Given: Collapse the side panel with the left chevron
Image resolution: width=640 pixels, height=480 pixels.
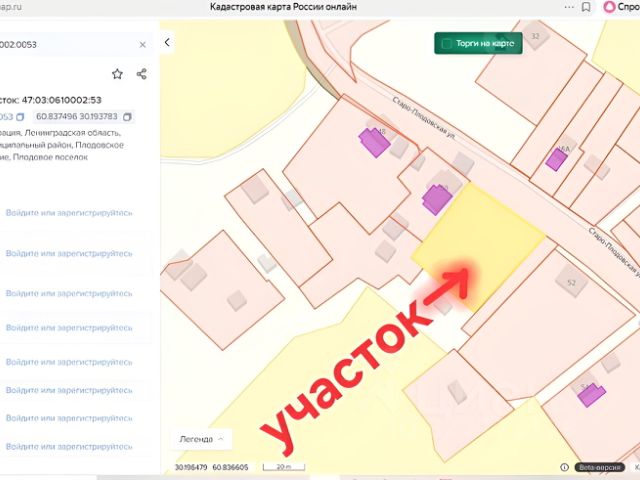Looking at the screenshot, I should click(167, 42).
